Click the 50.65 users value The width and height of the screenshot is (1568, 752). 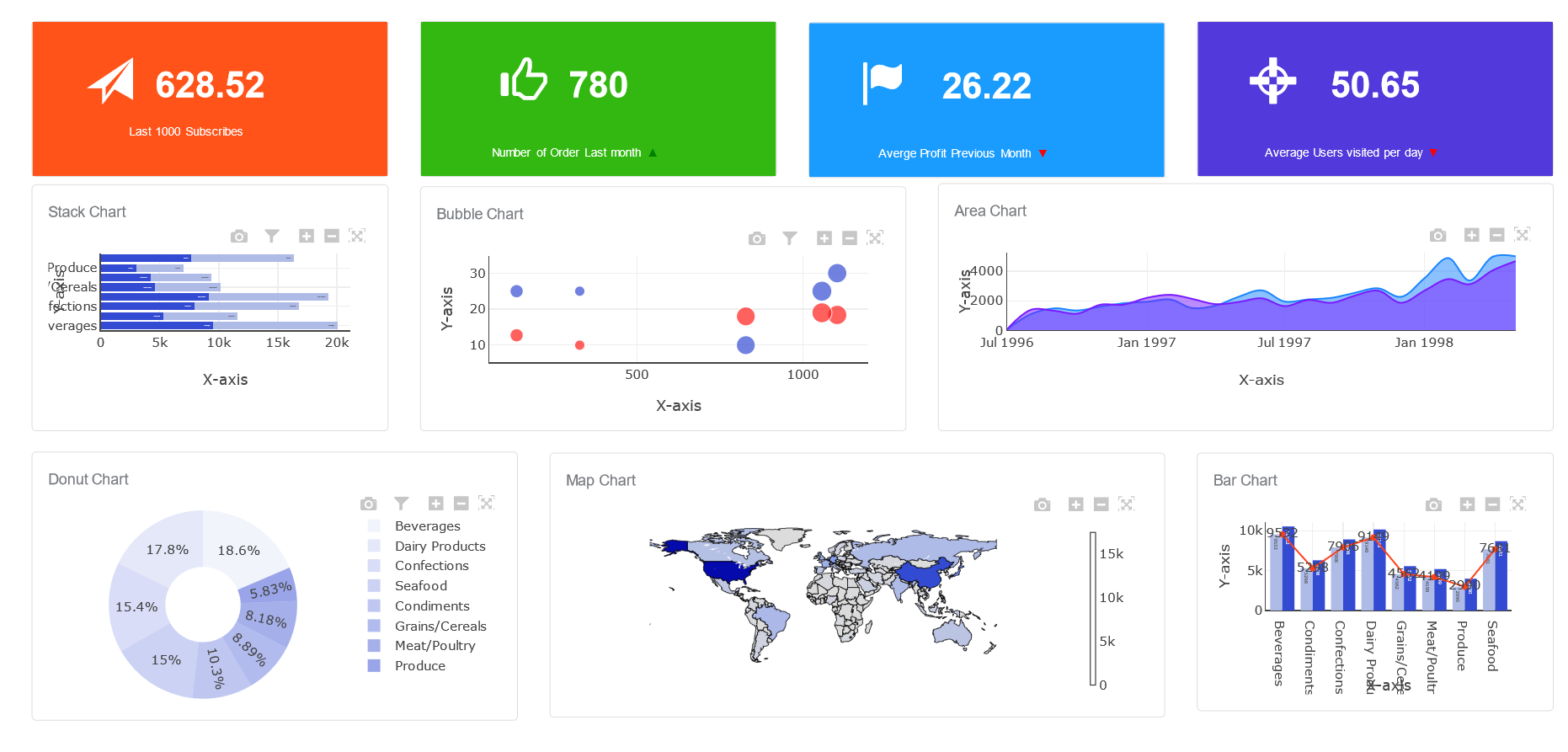pos(1375,85)
